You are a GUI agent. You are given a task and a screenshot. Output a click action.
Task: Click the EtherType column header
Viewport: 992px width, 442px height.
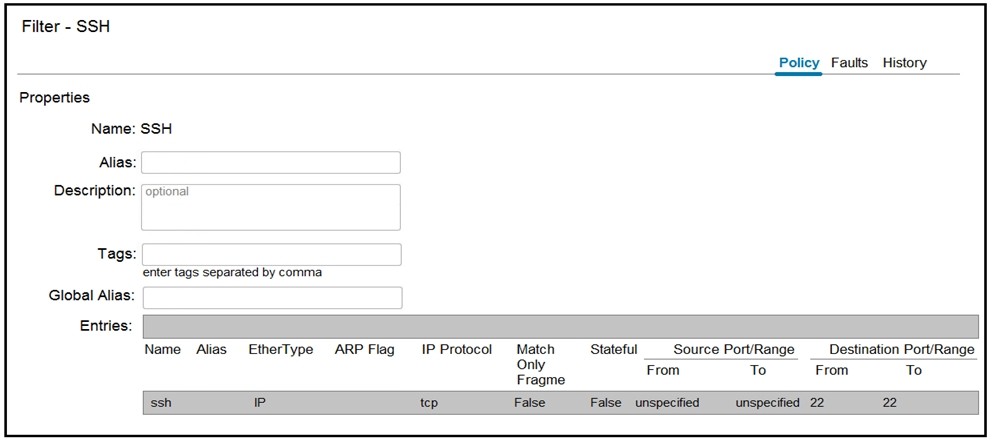tap(281, 350)
